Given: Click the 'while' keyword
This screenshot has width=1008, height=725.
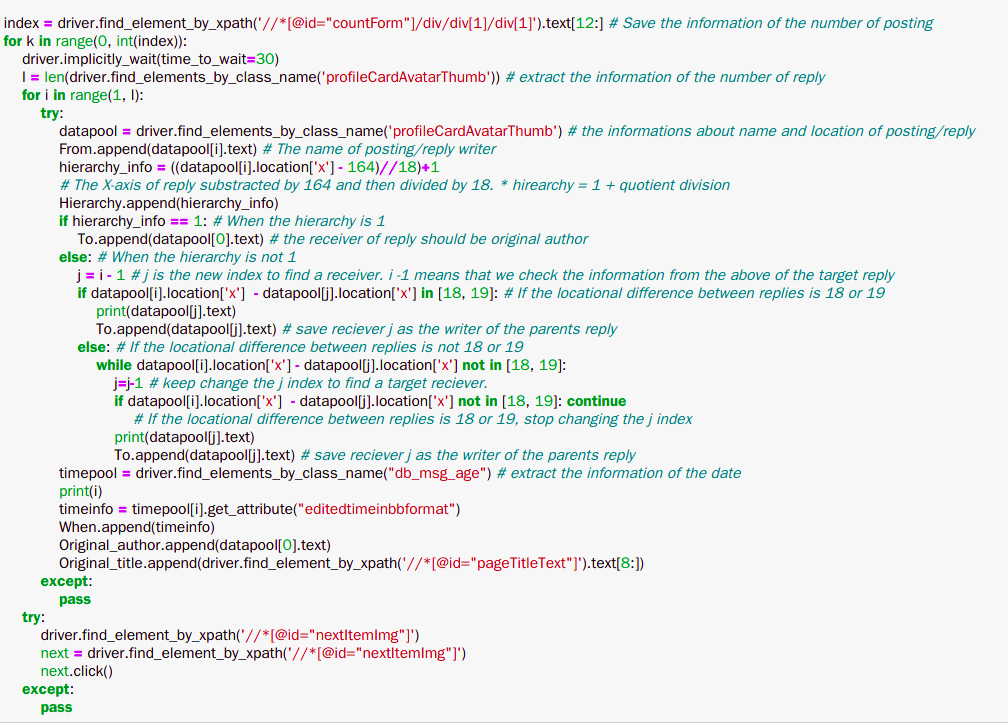Looking at the screenshot, I should click(x=114, y=364).
